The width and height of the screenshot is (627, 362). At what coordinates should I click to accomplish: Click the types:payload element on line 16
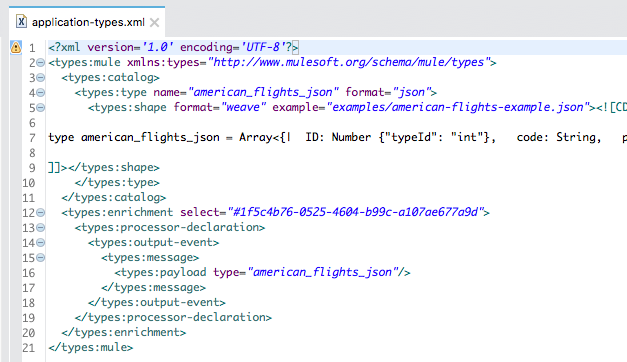click(262, 272)
